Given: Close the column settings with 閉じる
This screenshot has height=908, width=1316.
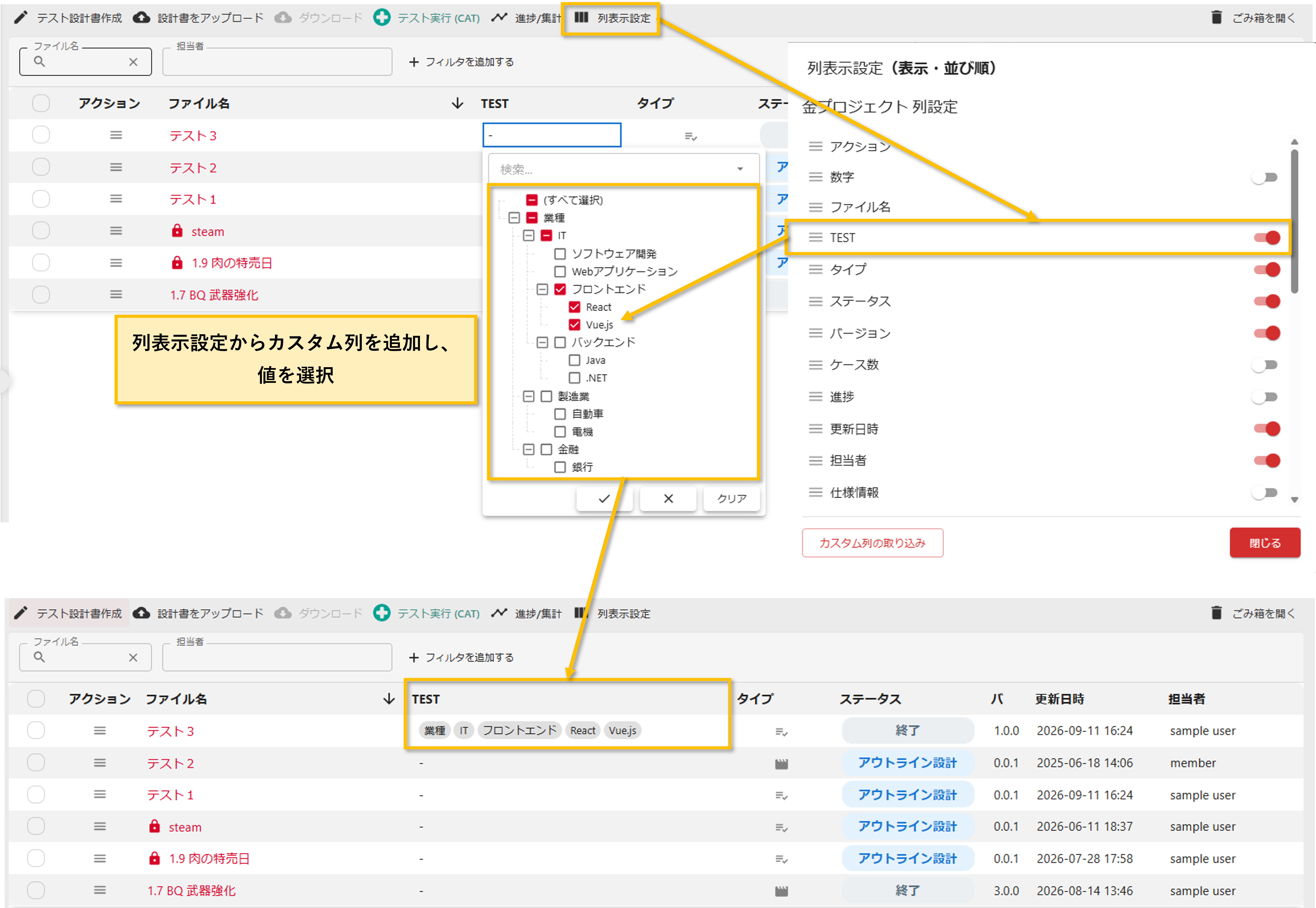Looking at the screenshot, I should pyautogui.click(x=1265, y=543).
